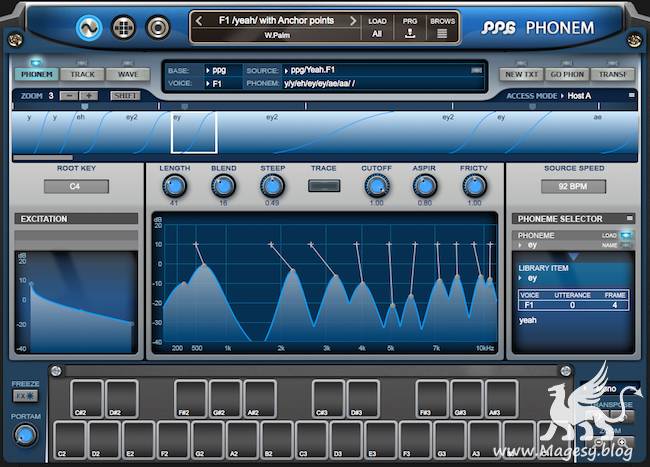Viewport: 650px width, 467px height.
Task: Click the FRAME value 4
Action: [614, 305]
